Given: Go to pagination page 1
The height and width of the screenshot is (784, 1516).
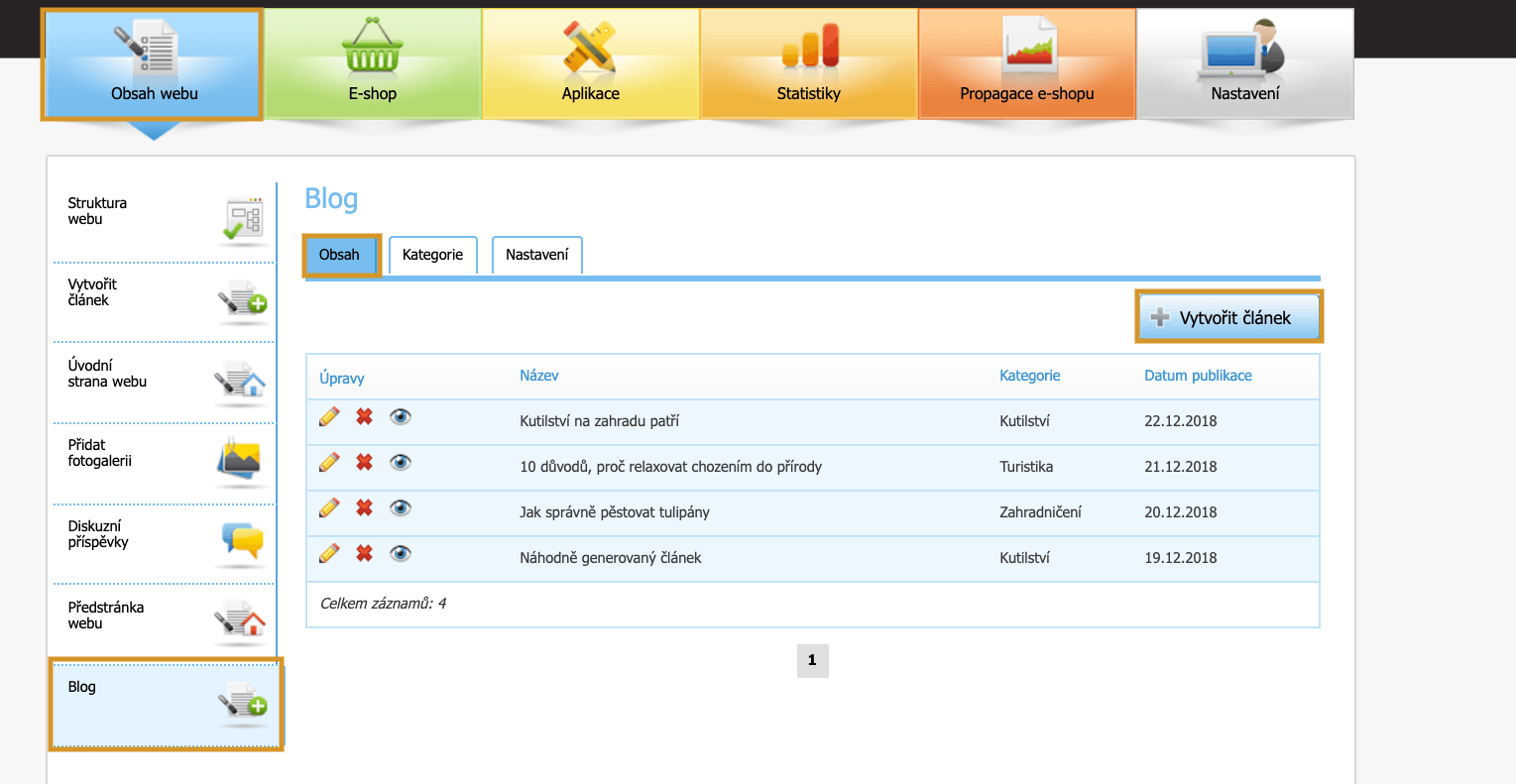Looking at the screenshot, I should pyautogui.click(x=812, y=660).
